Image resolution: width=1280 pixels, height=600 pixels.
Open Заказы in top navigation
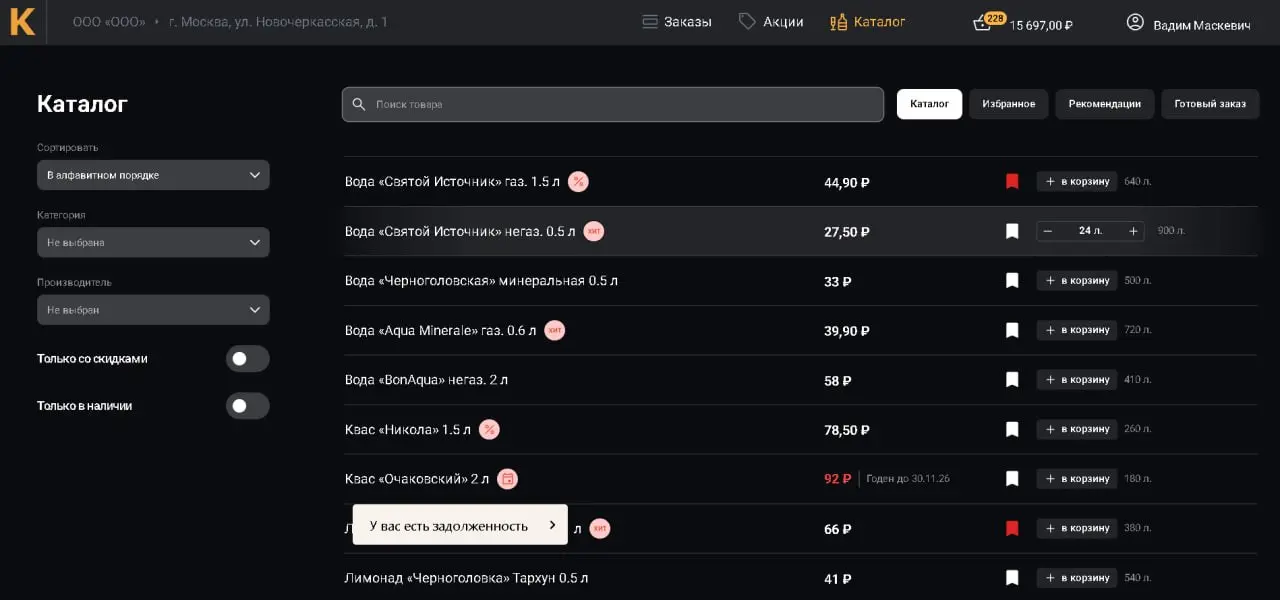677,22
